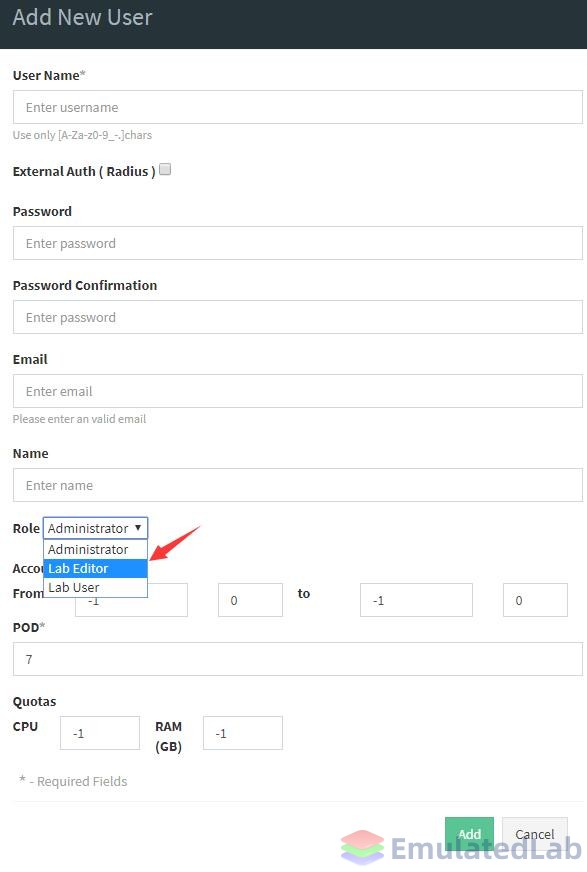
Task: Click the Cancel button
Action: click(x=535, y=834)
